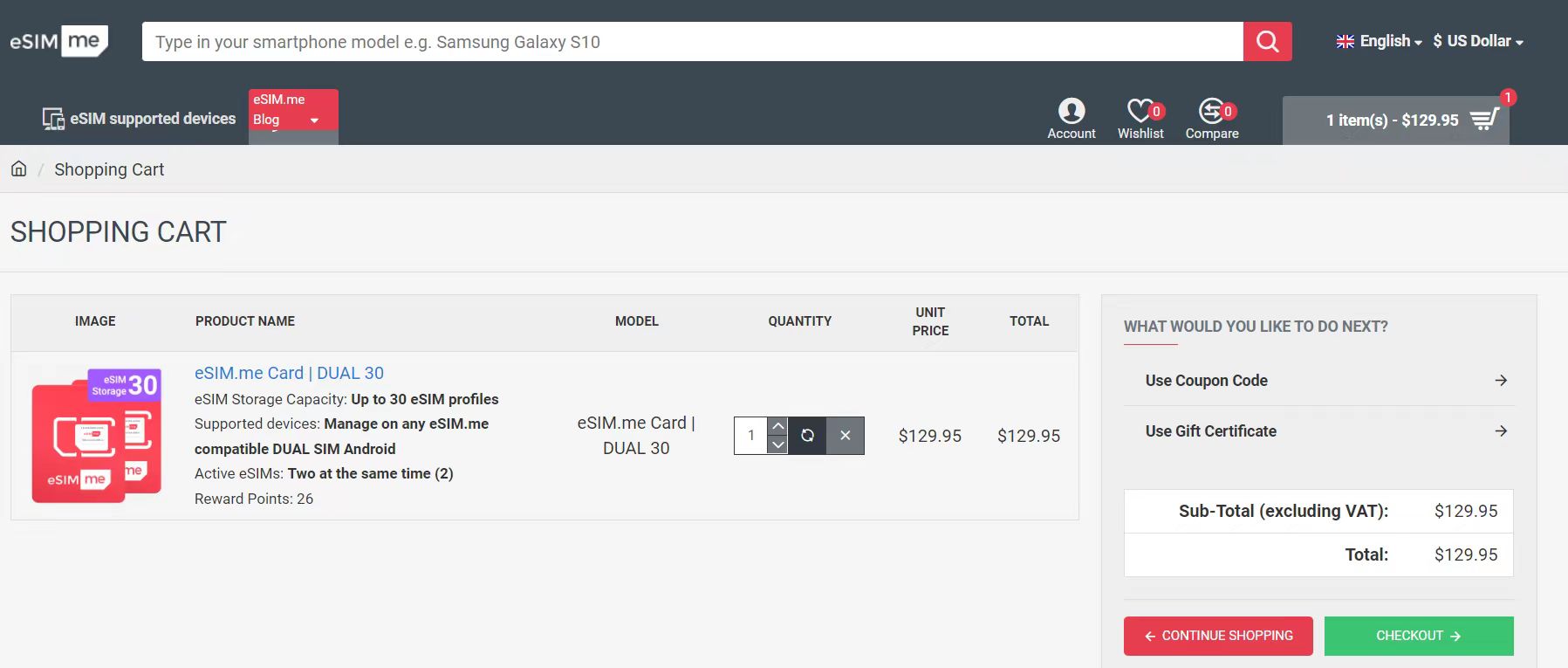Remove item with the X button
1568x668 pixels.
845,436
